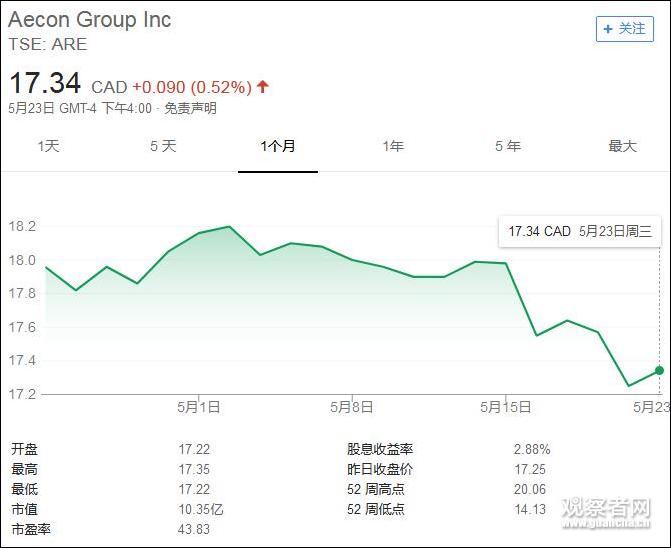Viewport: 671px width, 548px height.
Task: Click the green data point on chart
Action: click(659, 371)
